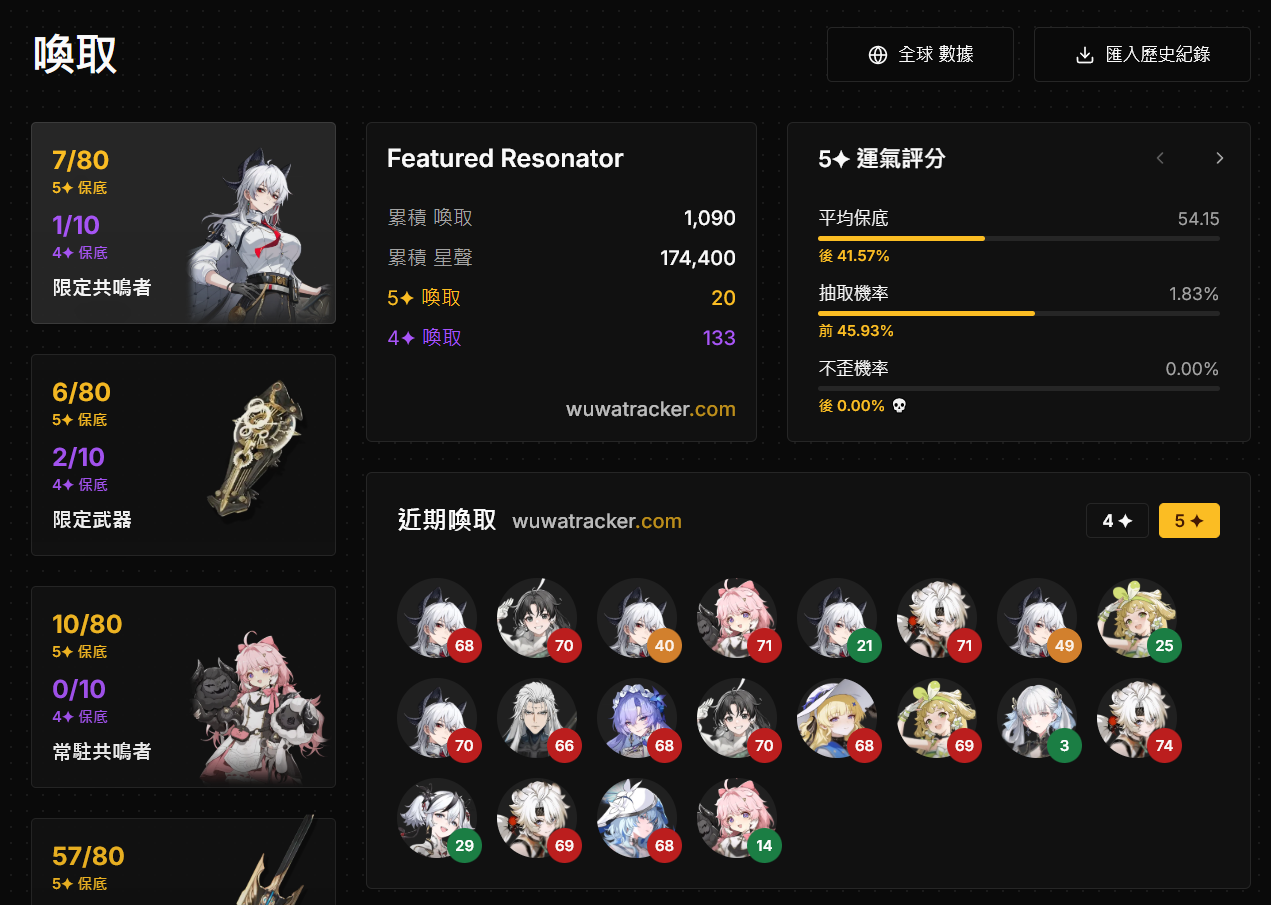
Task: Click the avatar with the red 74 badge
Action: (x=1137, y=718)
